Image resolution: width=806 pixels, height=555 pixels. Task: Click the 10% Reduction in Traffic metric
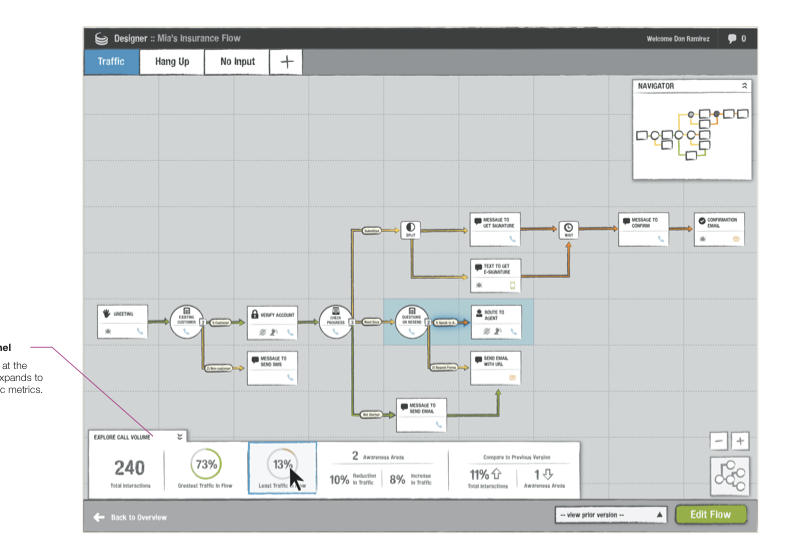tap(351, 479)
